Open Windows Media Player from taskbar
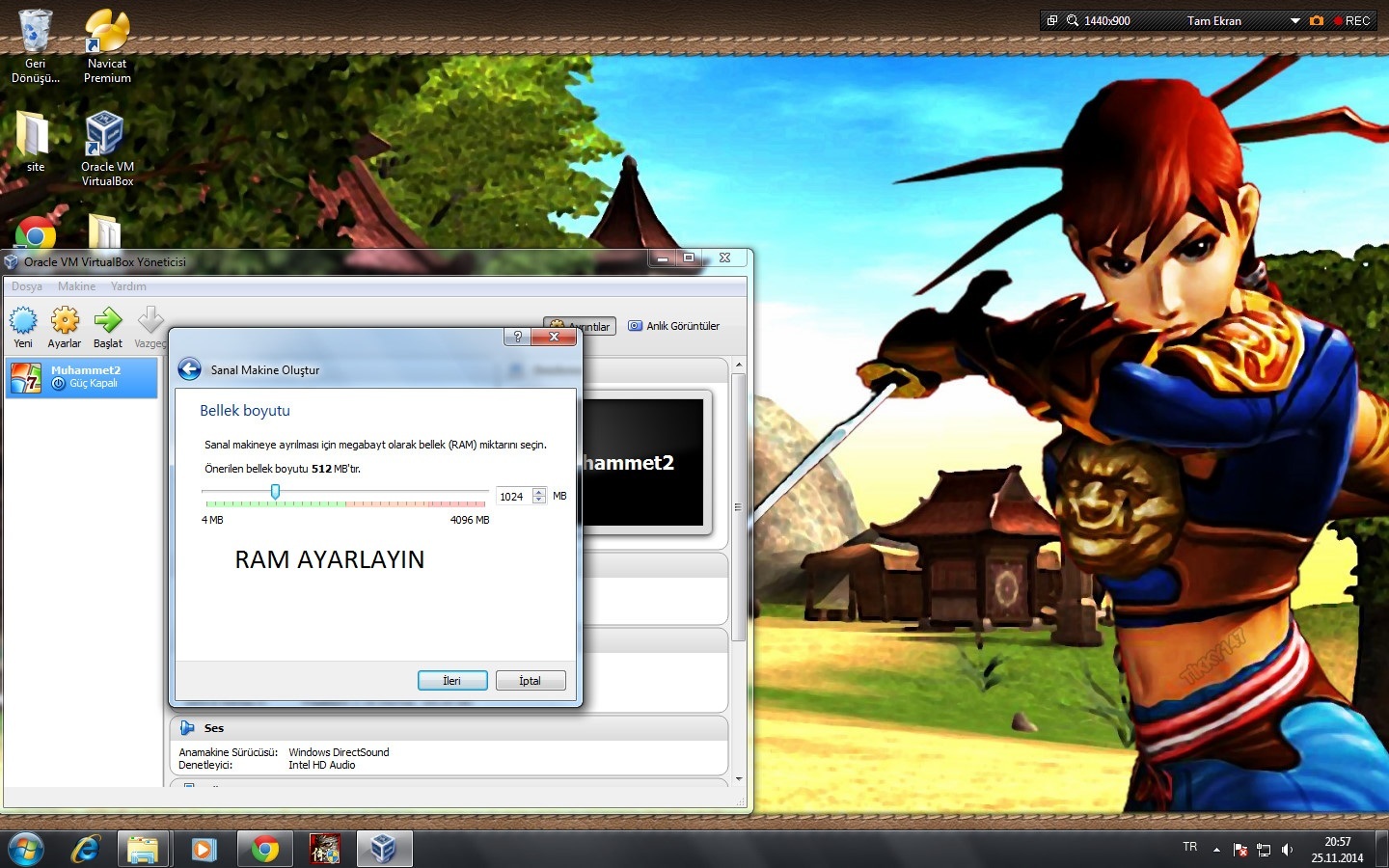Screen dimensions: 1389x868 (x=204, y=849)
